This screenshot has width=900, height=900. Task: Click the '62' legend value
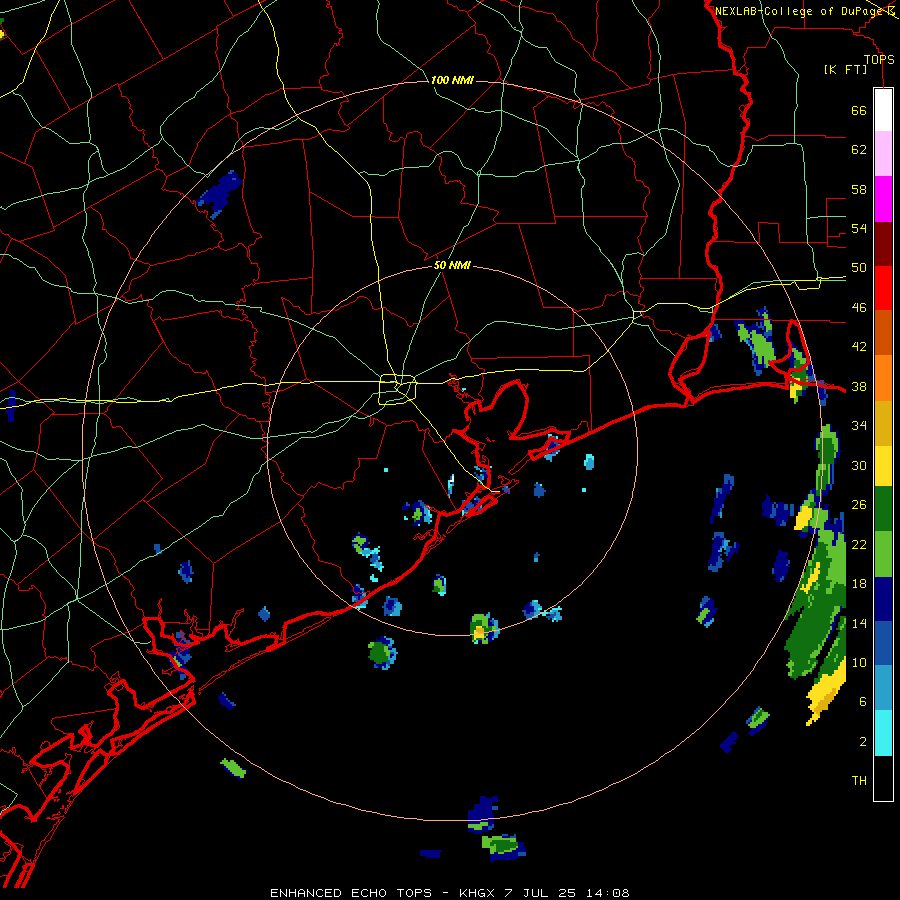859,150
